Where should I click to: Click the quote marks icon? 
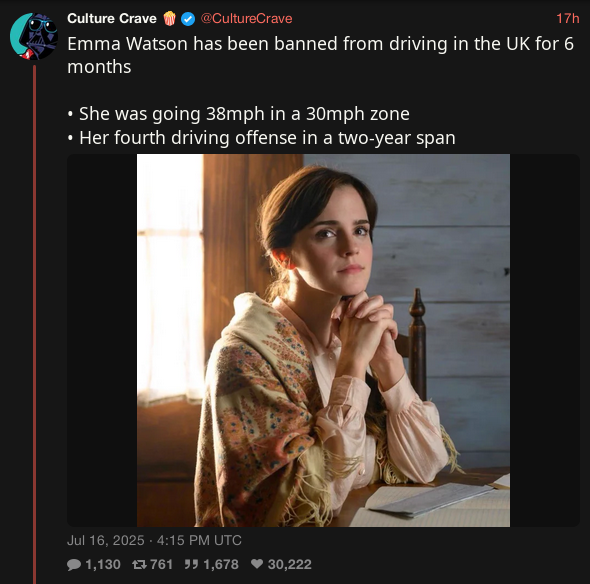pos(191,564)
